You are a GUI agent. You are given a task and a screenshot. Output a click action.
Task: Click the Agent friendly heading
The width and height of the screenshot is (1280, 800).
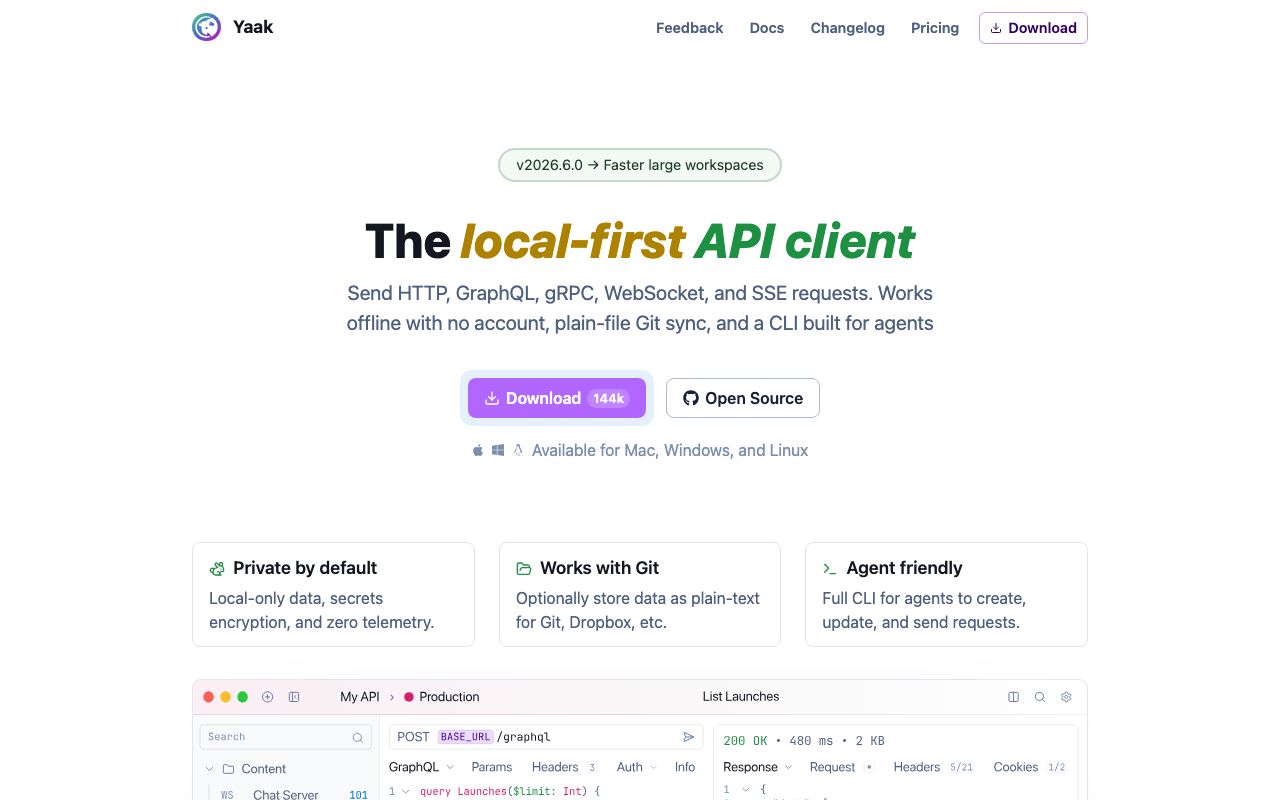904,568
